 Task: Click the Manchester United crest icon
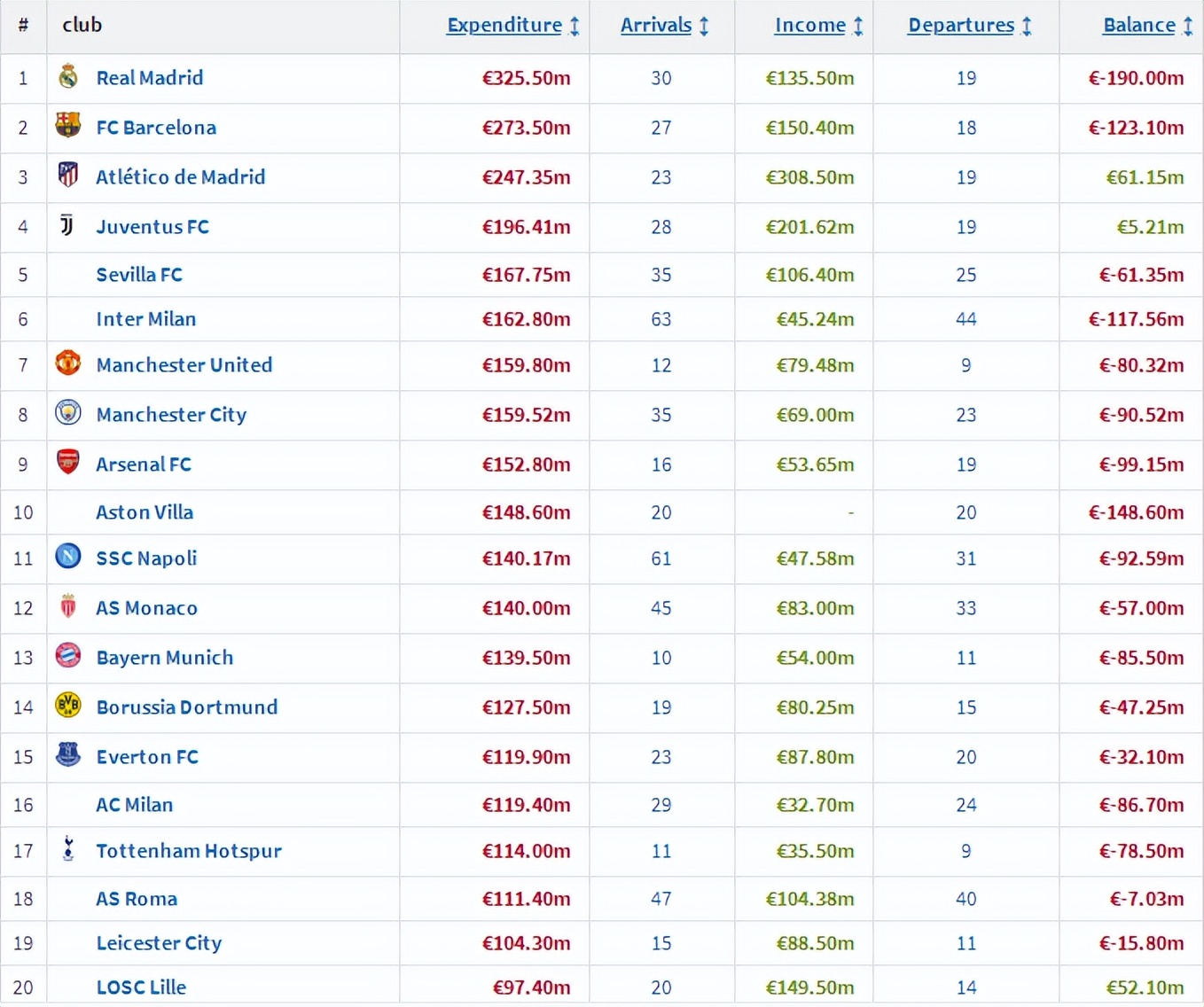tap(68, 363)
